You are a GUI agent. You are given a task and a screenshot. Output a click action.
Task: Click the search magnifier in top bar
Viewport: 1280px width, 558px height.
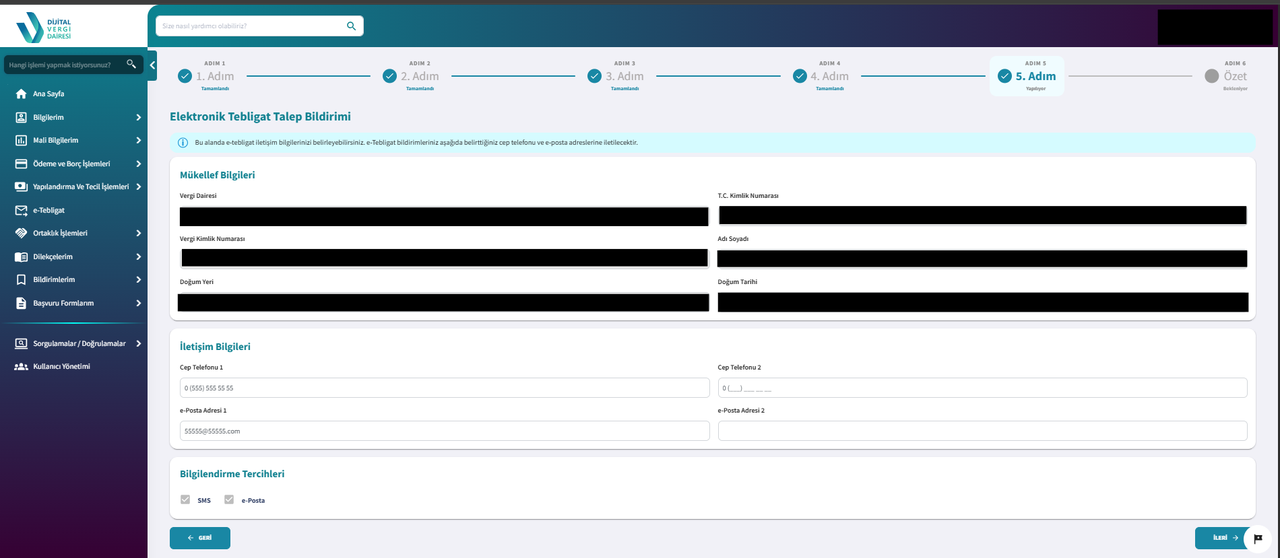tap(351, 25)
